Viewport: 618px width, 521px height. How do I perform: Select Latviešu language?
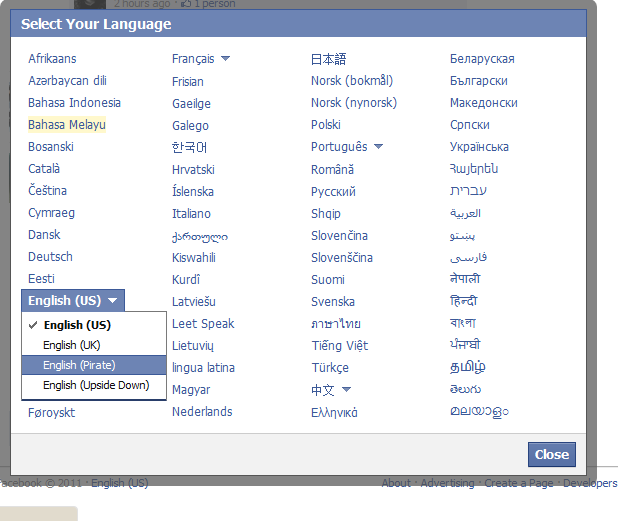point(194,302)
